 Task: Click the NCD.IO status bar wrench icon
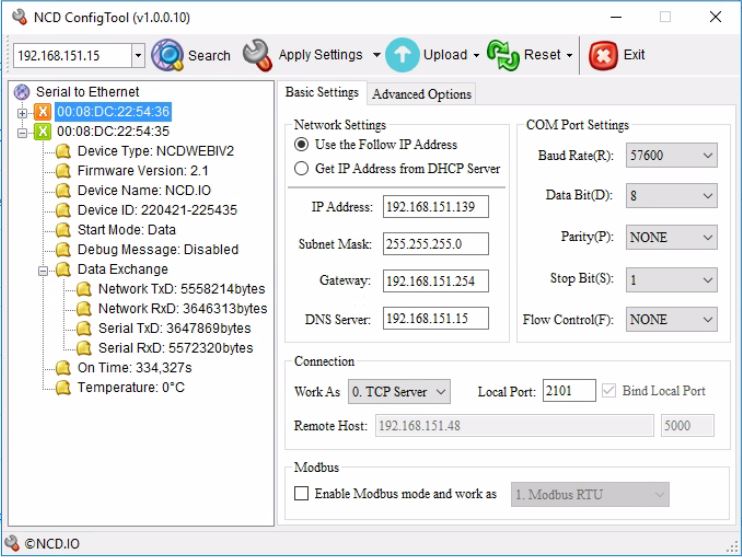(x=12, y=543)
